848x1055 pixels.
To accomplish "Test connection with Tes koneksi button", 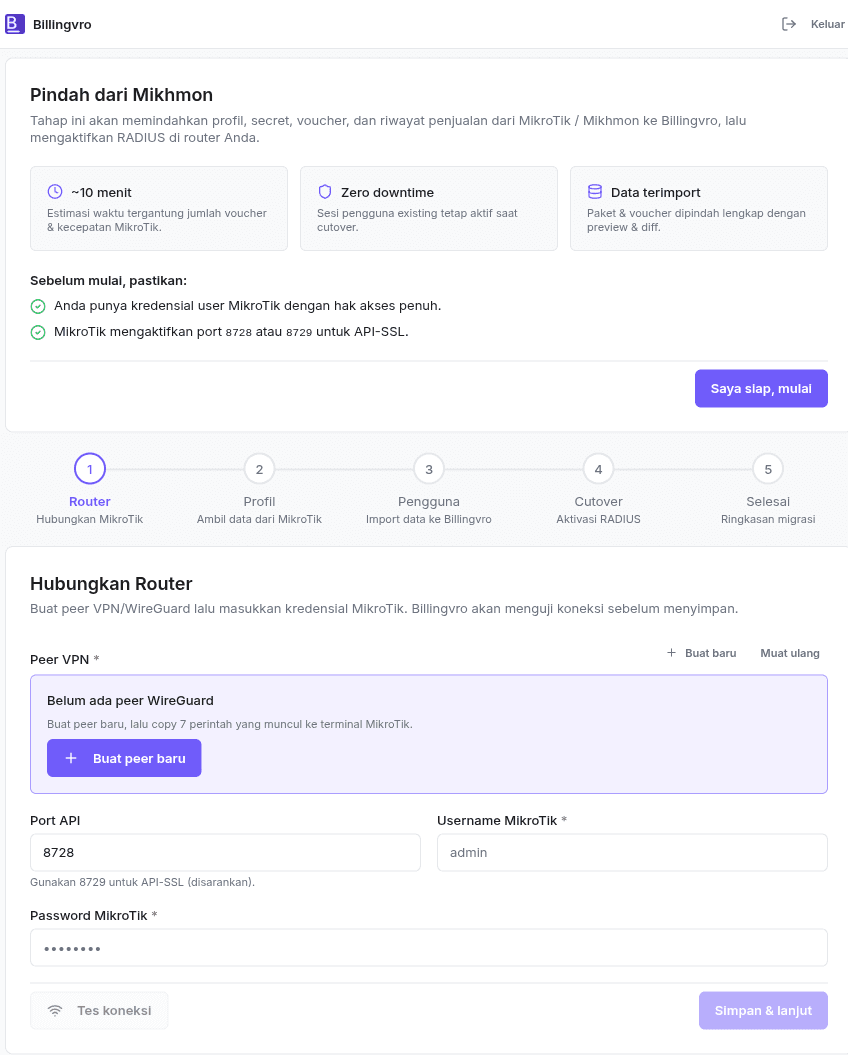I will click(99, 1011).
